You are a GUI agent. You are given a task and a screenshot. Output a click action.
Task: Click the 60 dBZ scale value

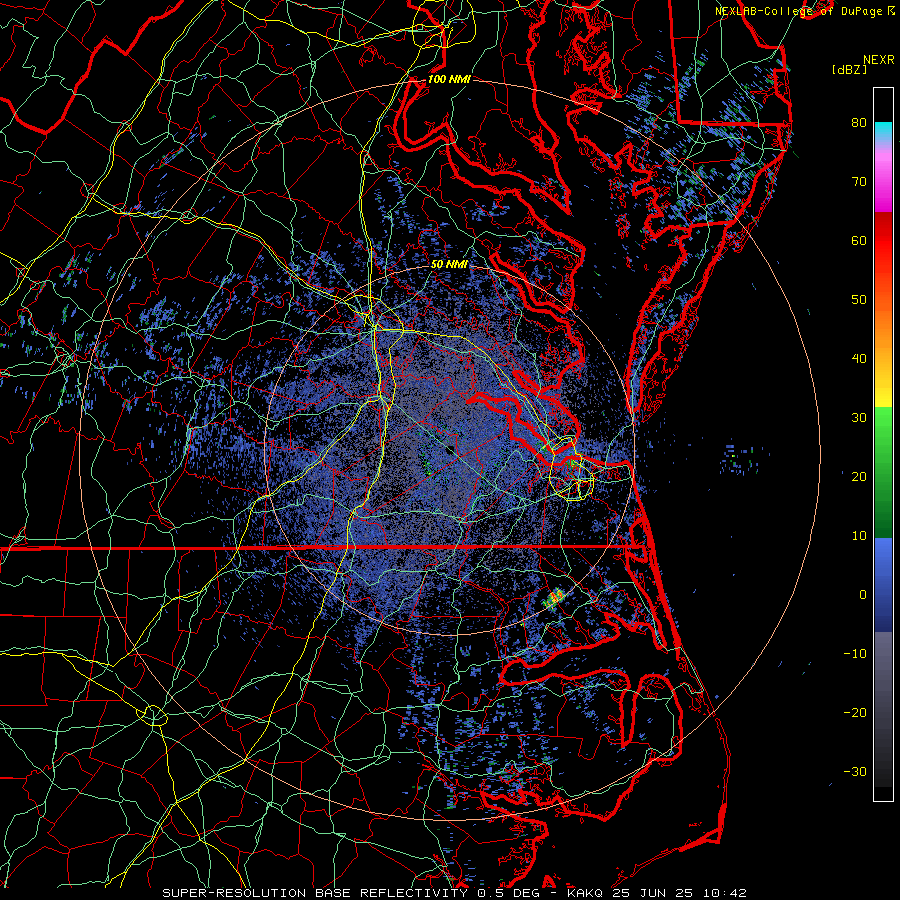coord(859,241)
